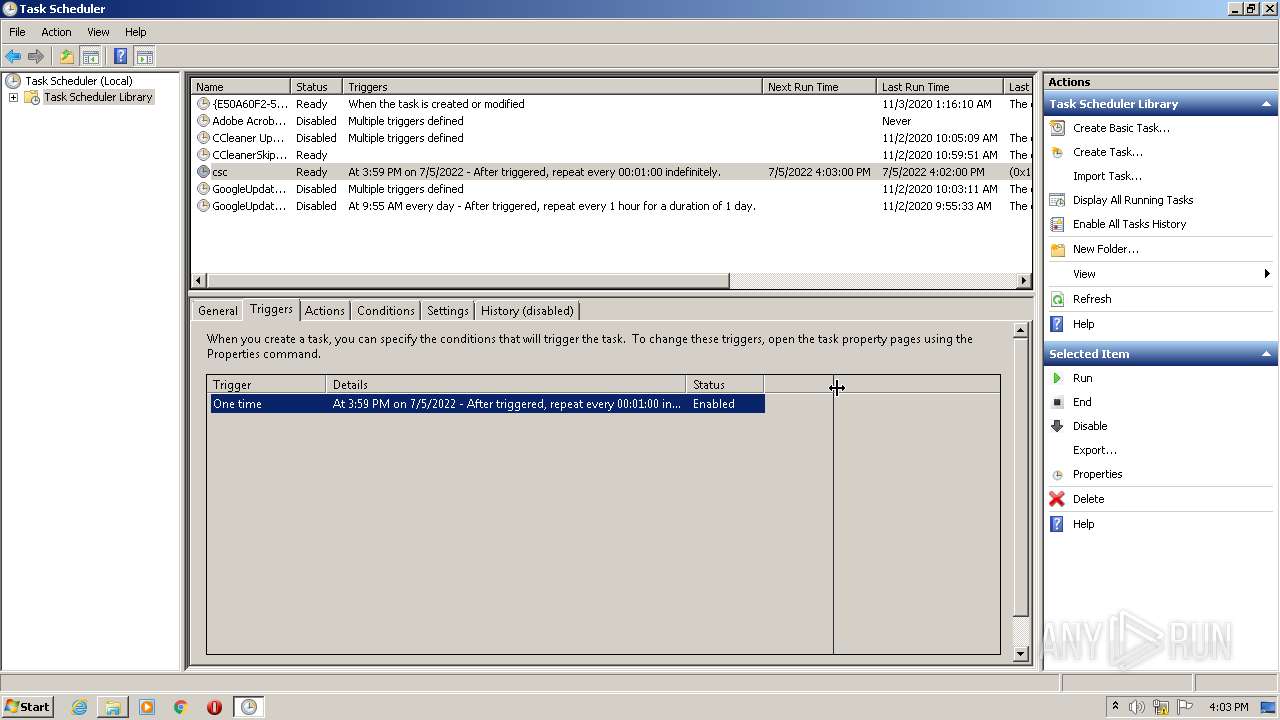Click the Up one level folder icon

point(66,57)
